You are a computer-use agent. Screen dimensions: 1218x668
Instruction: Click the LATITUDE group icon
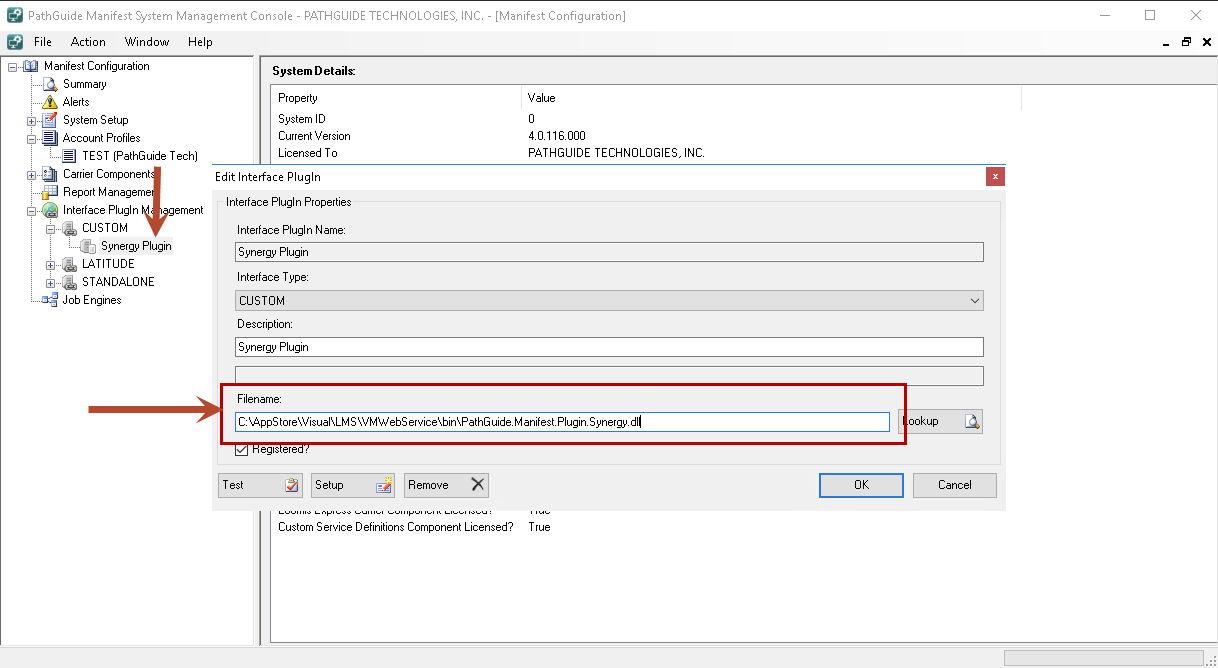[x=70, y=264]
